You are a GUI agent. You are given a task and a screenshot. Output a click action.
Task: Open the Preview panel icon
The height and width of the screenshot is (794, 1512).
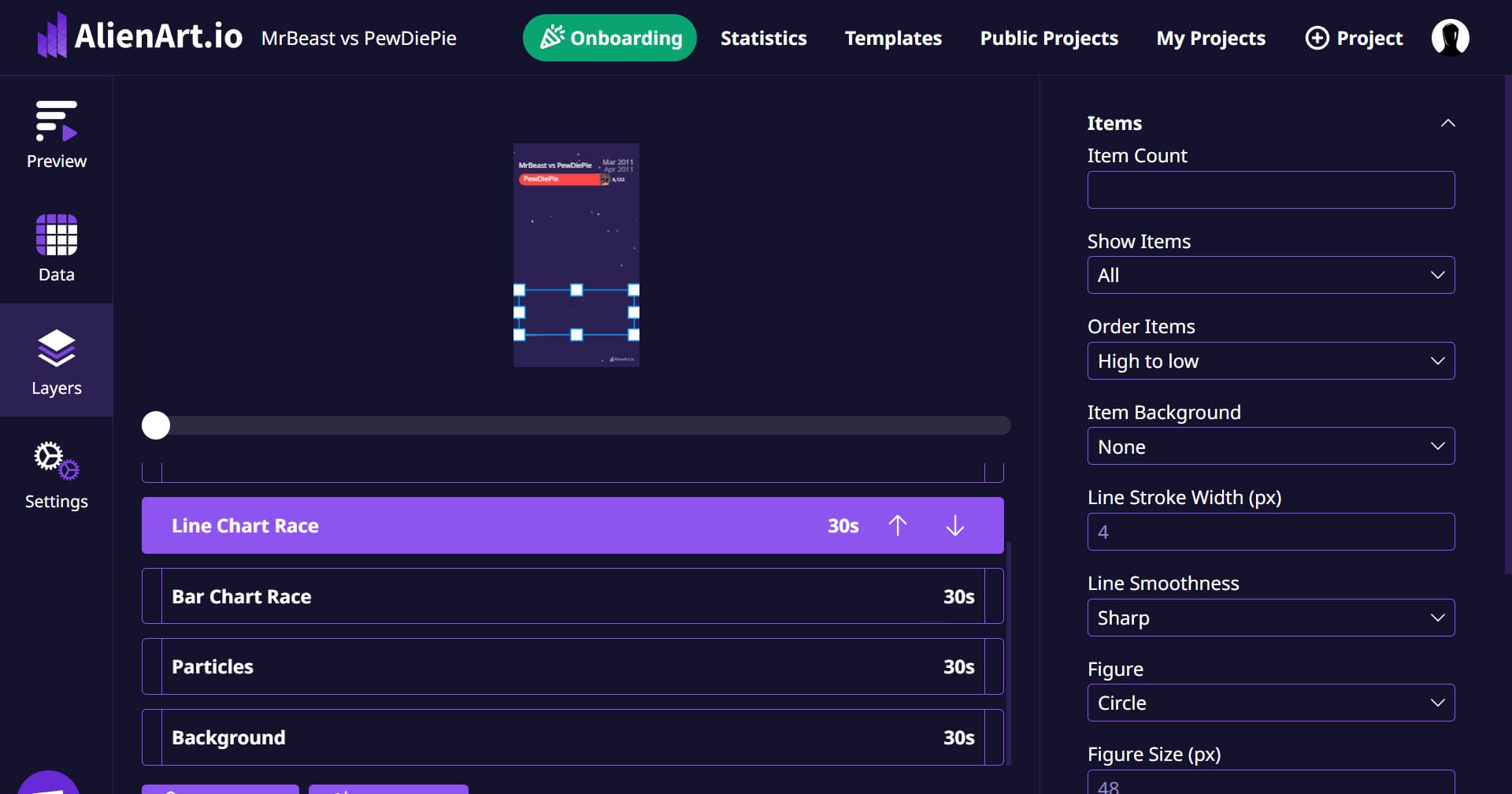[57, 121]
